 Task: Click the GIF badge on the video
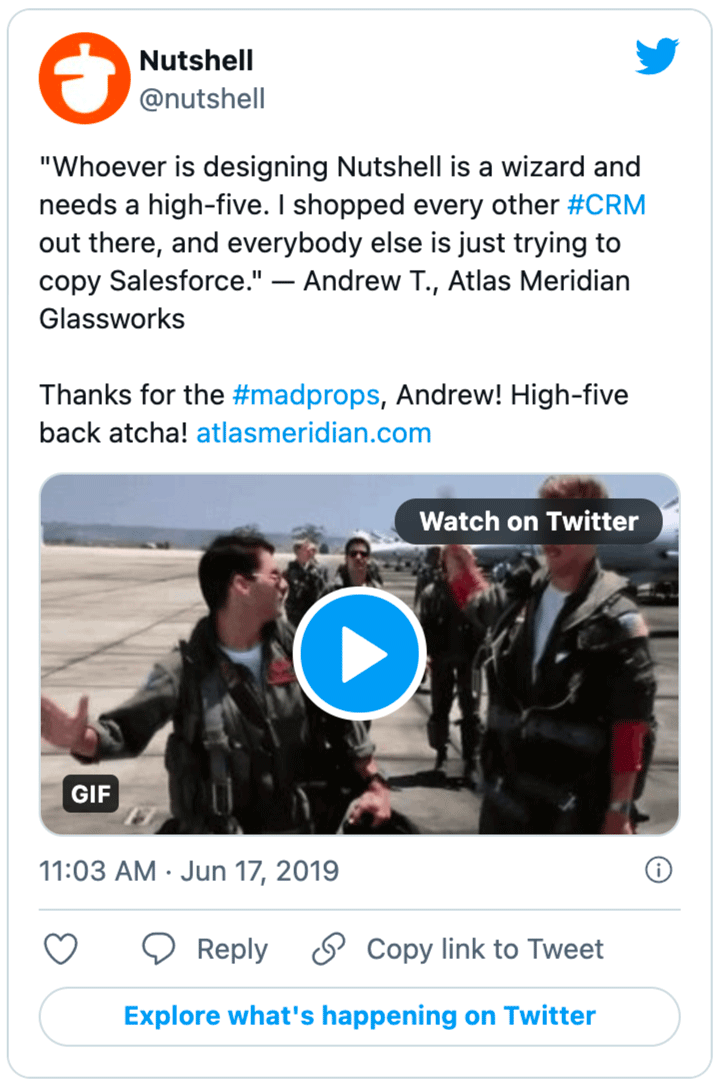coord(91,796)
